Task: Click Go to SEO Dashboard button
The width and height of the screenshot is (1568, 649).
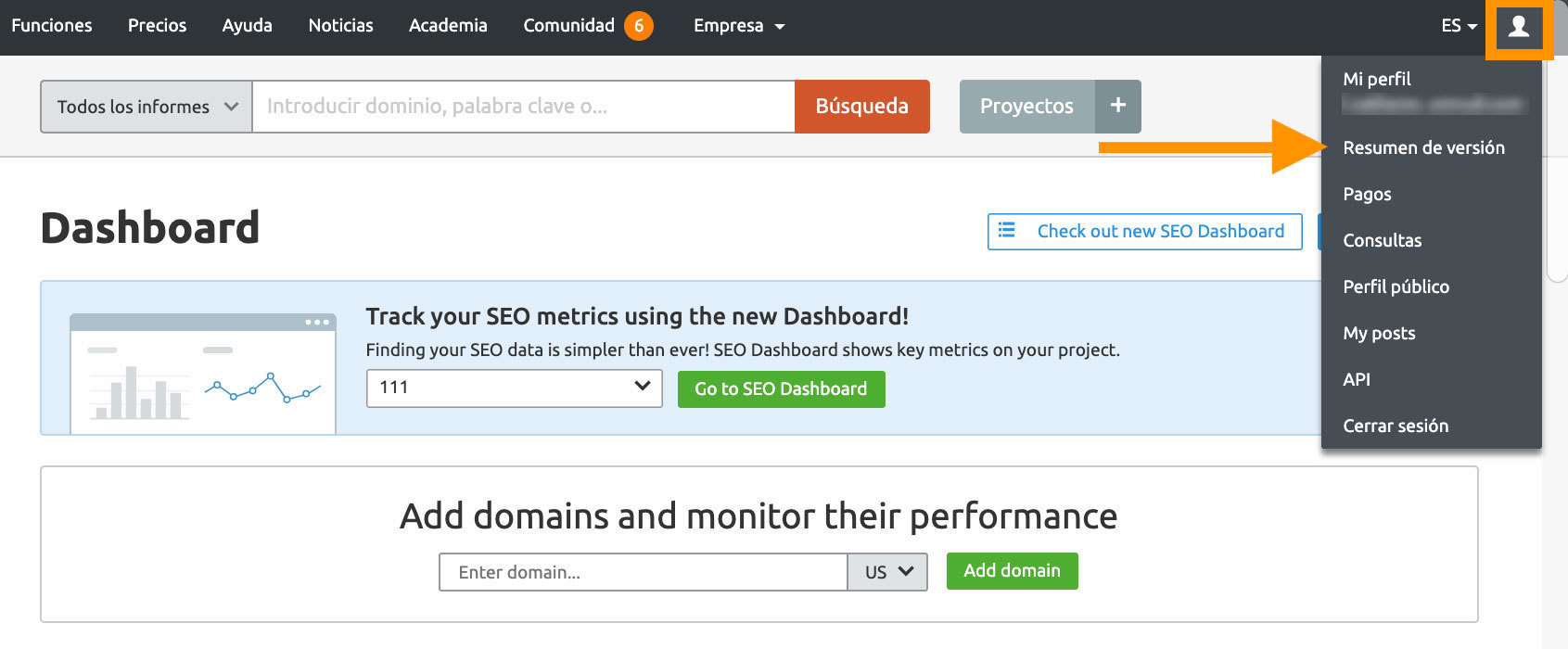Action: (781, 389)
